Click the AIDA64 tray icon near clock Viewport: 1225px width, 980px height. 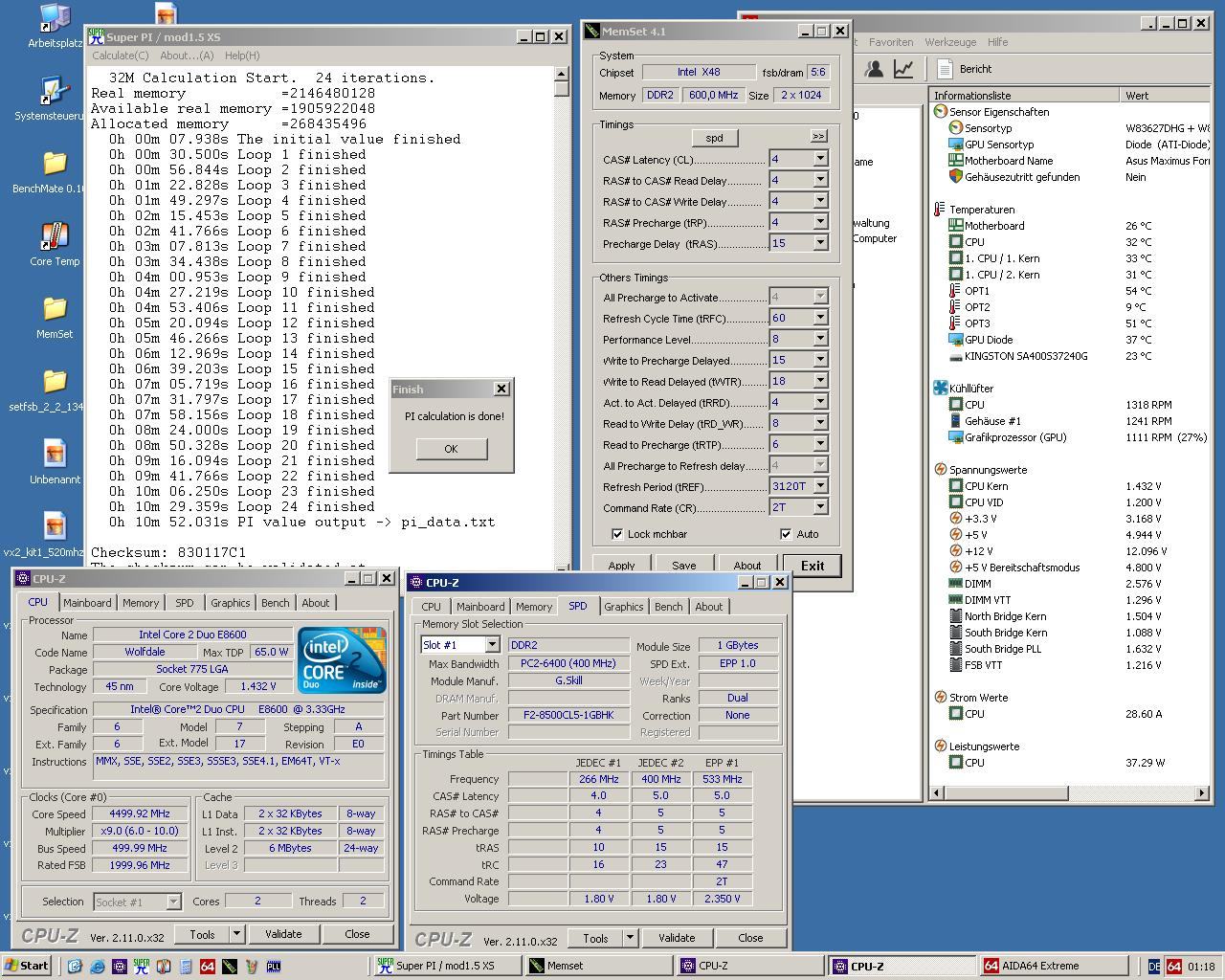tap(1174, 967)
